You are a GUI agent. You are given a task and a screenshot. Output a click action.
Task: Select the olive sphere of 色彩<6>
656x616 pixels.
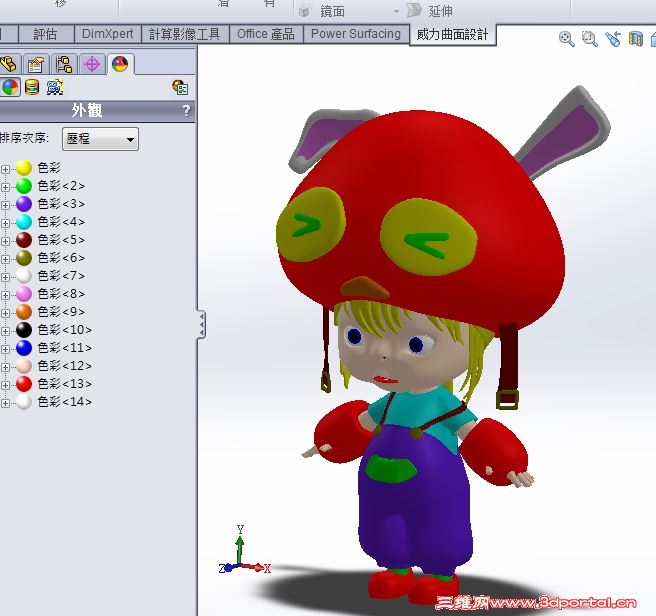pos(24,258)
